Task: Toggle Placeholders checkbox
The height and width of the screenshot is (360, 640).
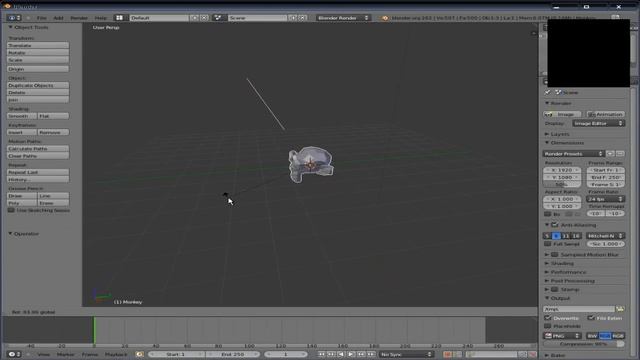Action: tap(548, 326)
